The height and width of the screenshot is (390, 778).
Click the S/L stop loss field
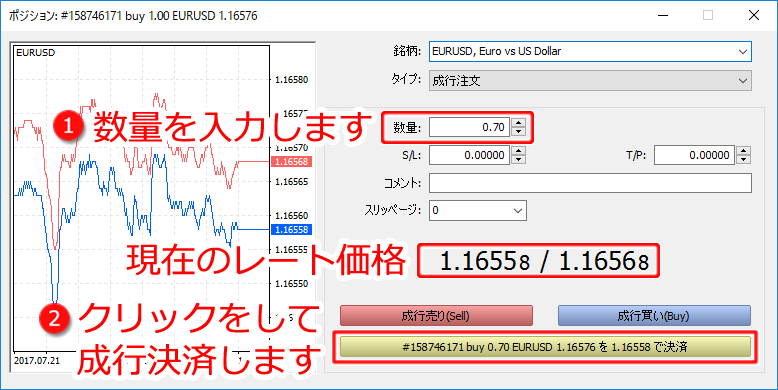469,155
